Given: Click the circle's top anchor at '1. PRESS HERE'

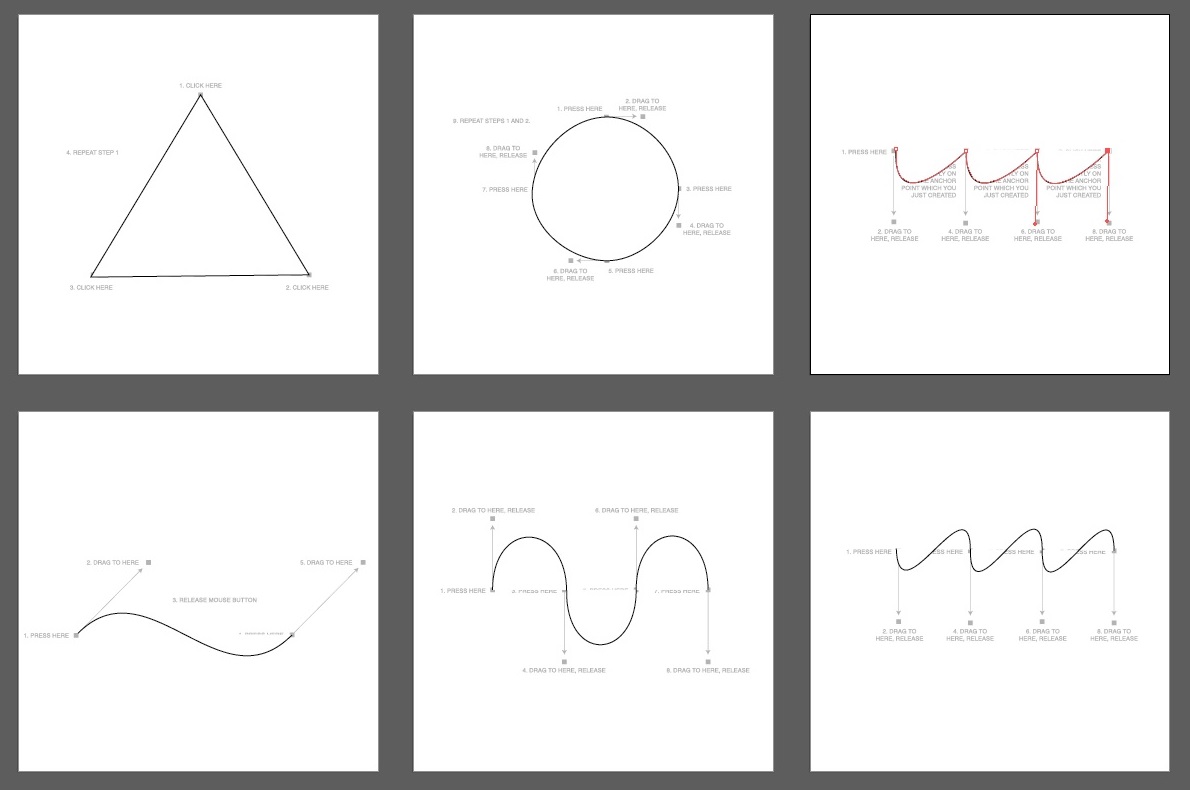Looking at the screenshot, I should 606,116.
